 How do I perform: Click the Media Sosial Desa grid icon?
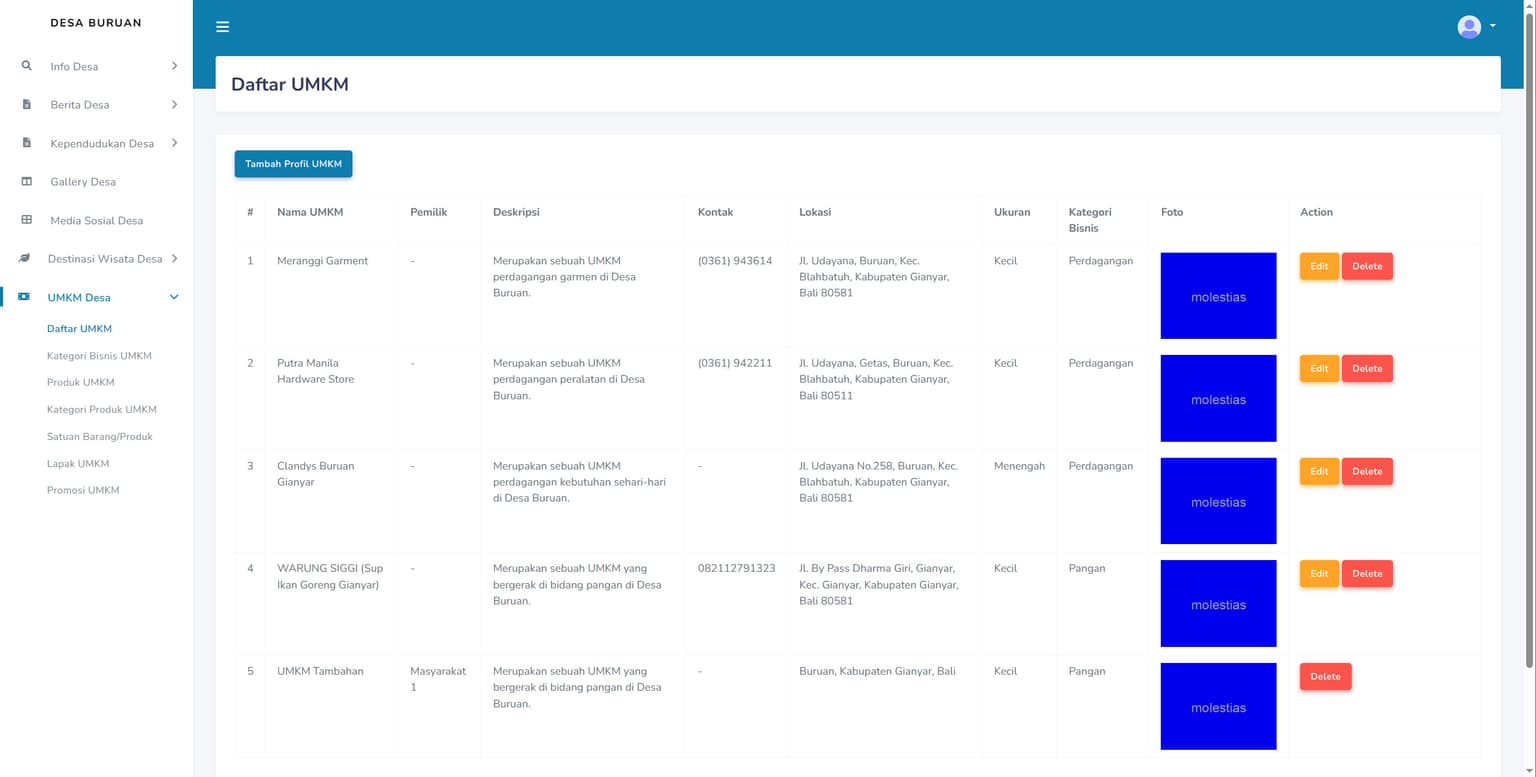click(26, 220)
